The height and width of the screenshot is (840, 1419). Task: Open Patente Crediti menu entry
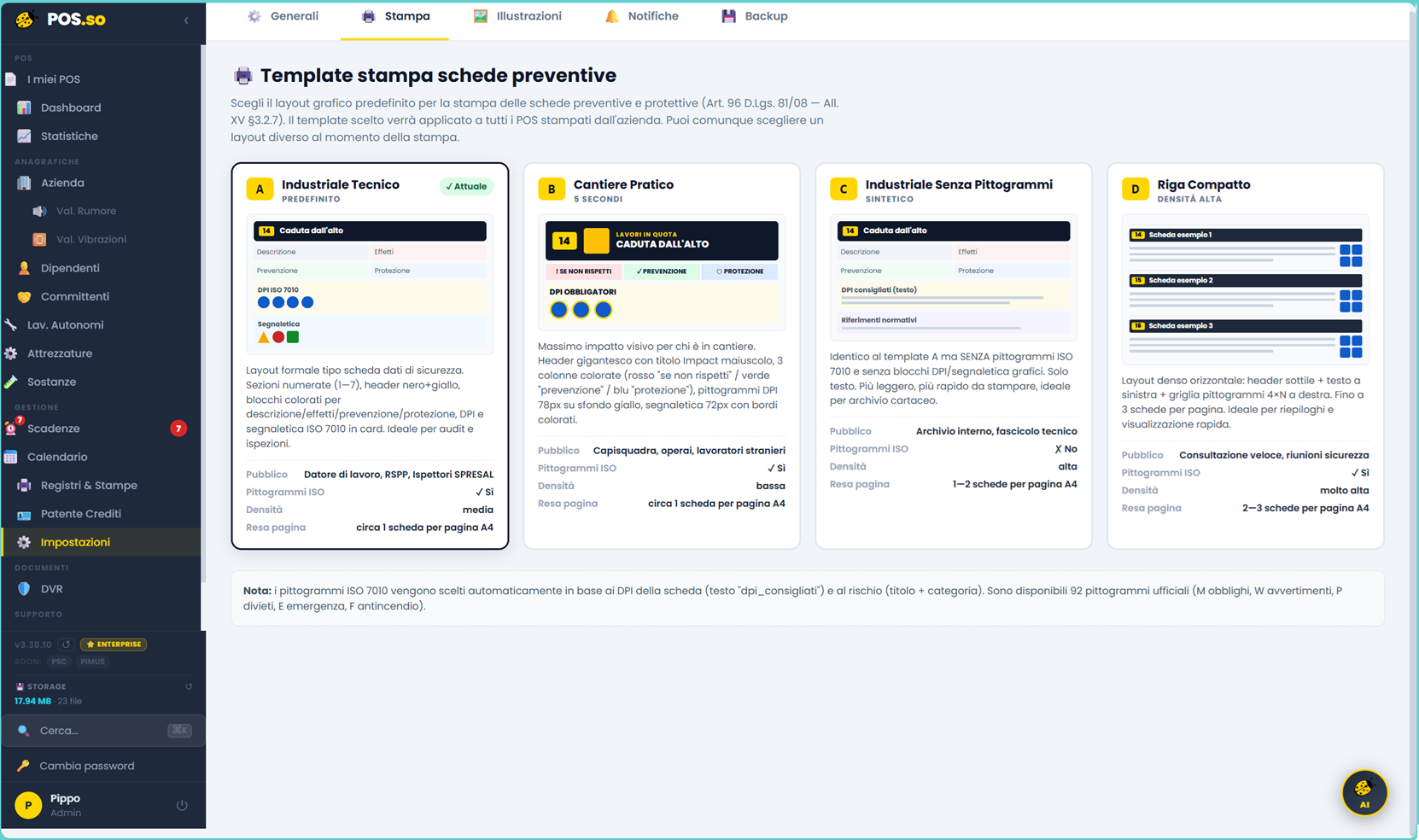coord(81,514)
